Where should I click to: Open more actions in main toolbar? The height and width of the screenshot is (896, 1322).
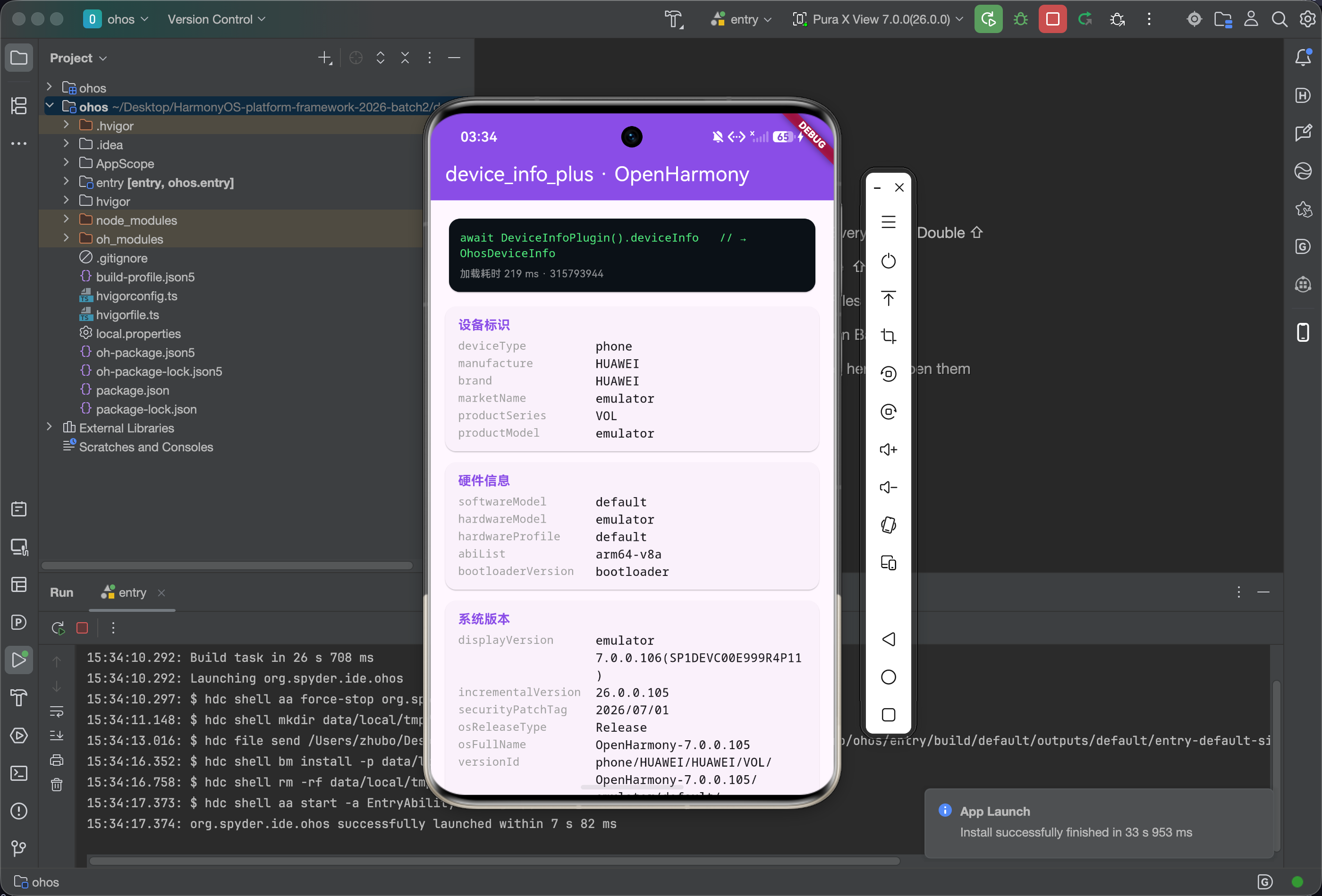1149,19
